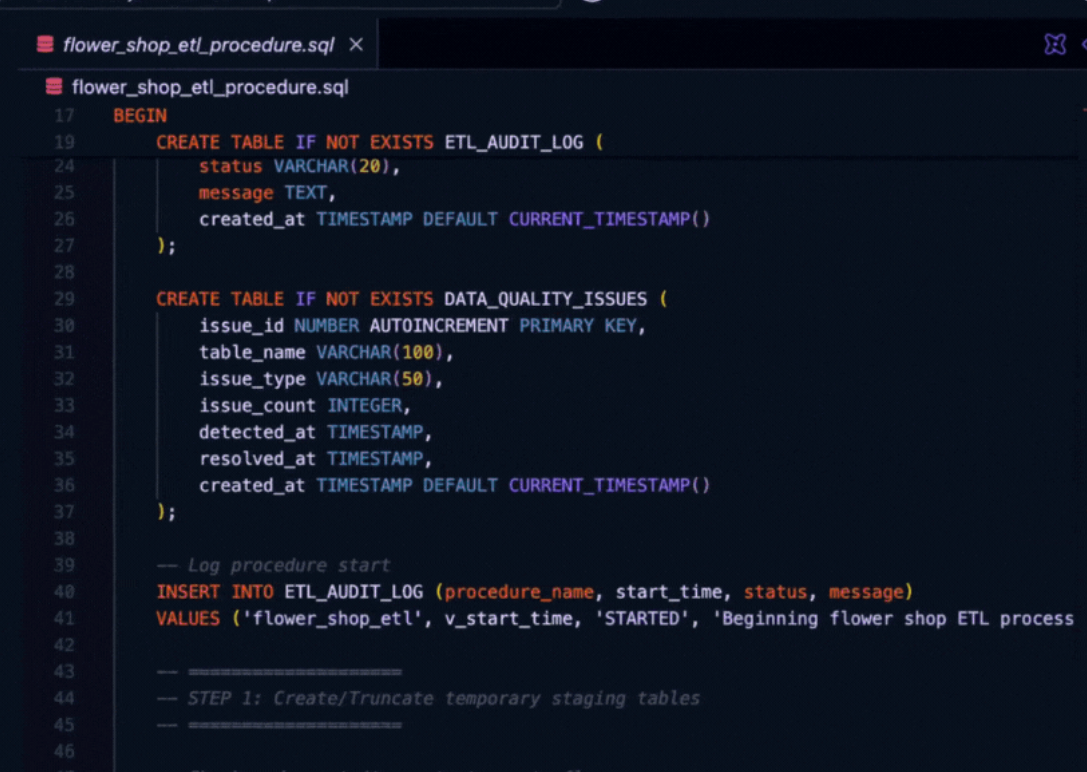Jump to the sticky BEGIN line header
The height and width of the screenshot is (772, 1087).
point(140,116)
